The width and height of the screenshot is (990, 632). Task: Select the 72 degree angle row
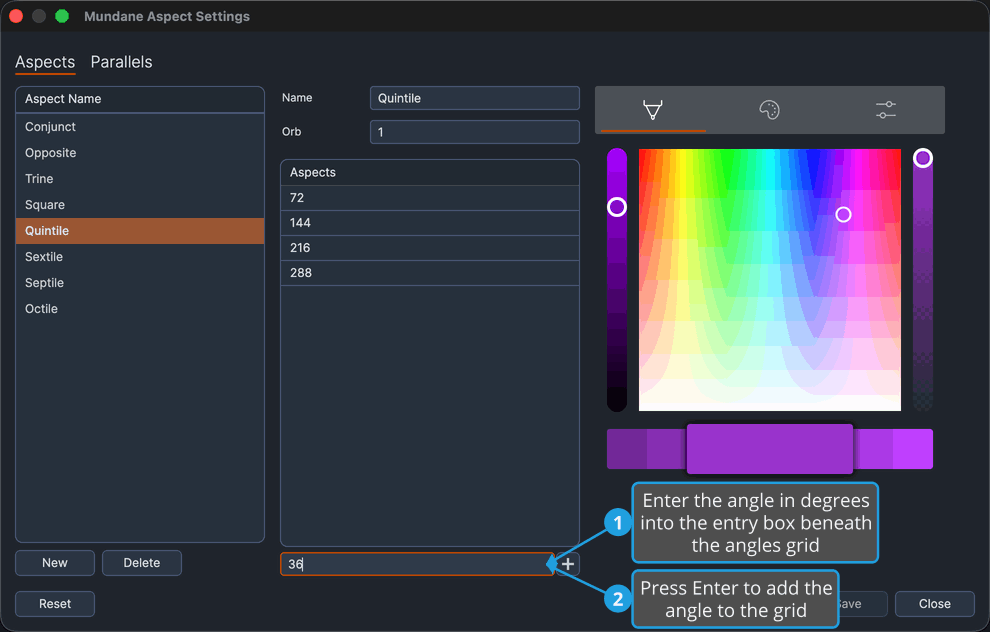pyautogui.click(x=429, y=198)
